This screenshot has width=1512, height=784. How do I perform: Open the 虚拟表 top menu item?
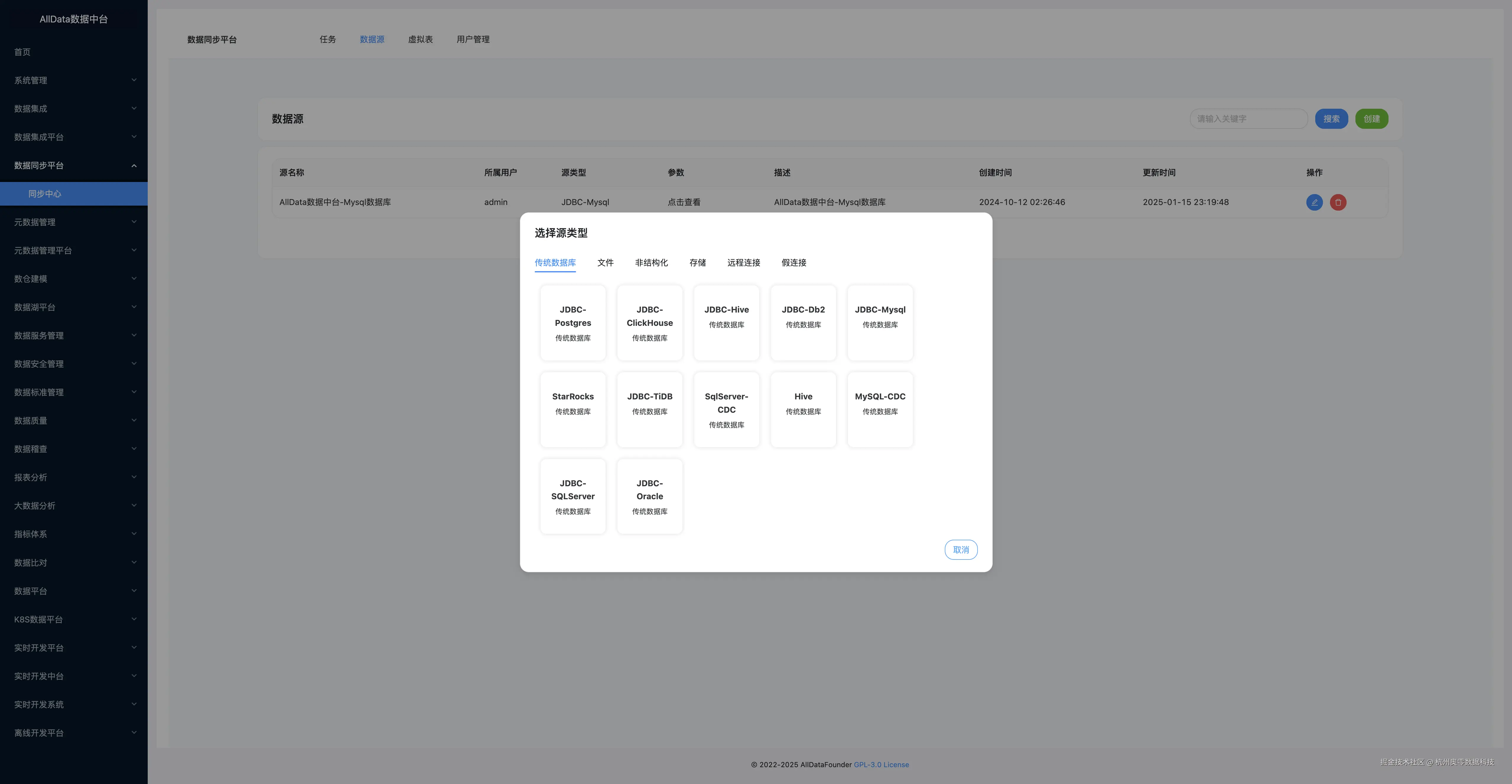[420, 39]
